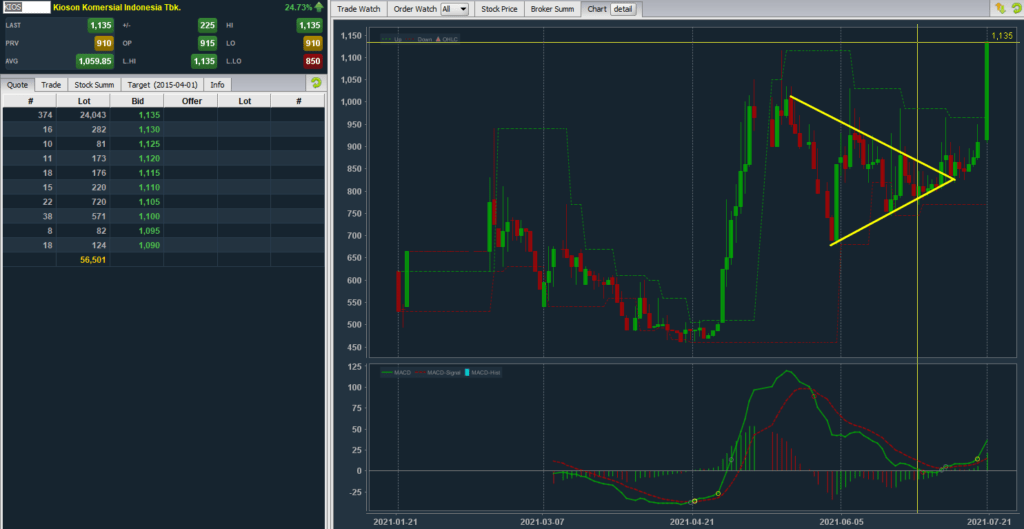Click the 2021-04-21 date label on the chart axis
This screenshot has width=1024, height=529.
692,522
